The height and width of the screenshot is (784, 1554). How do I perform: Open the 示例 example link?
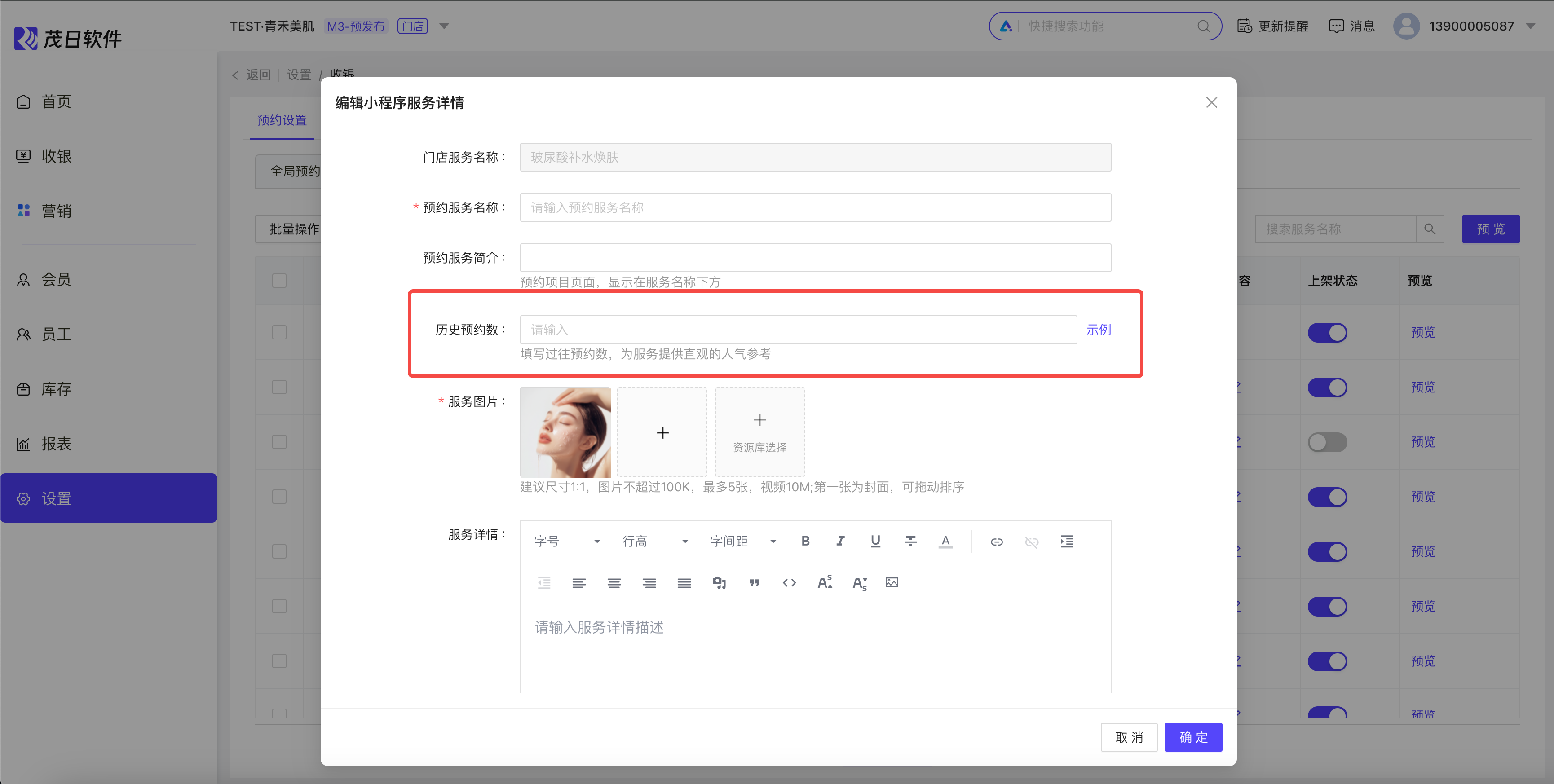pos(1099,329)
